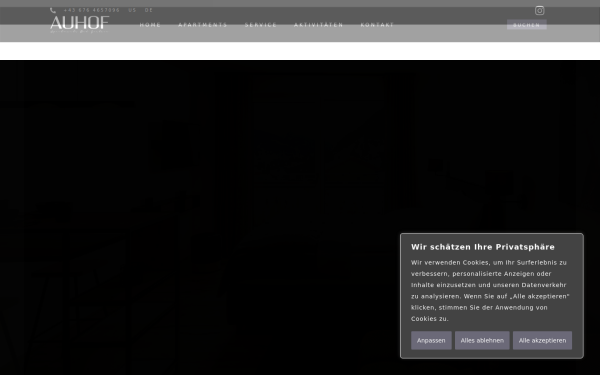600x375 pixels.
Task: Click Anpassen in the cookie banner
Action: (x=431, y=340)
